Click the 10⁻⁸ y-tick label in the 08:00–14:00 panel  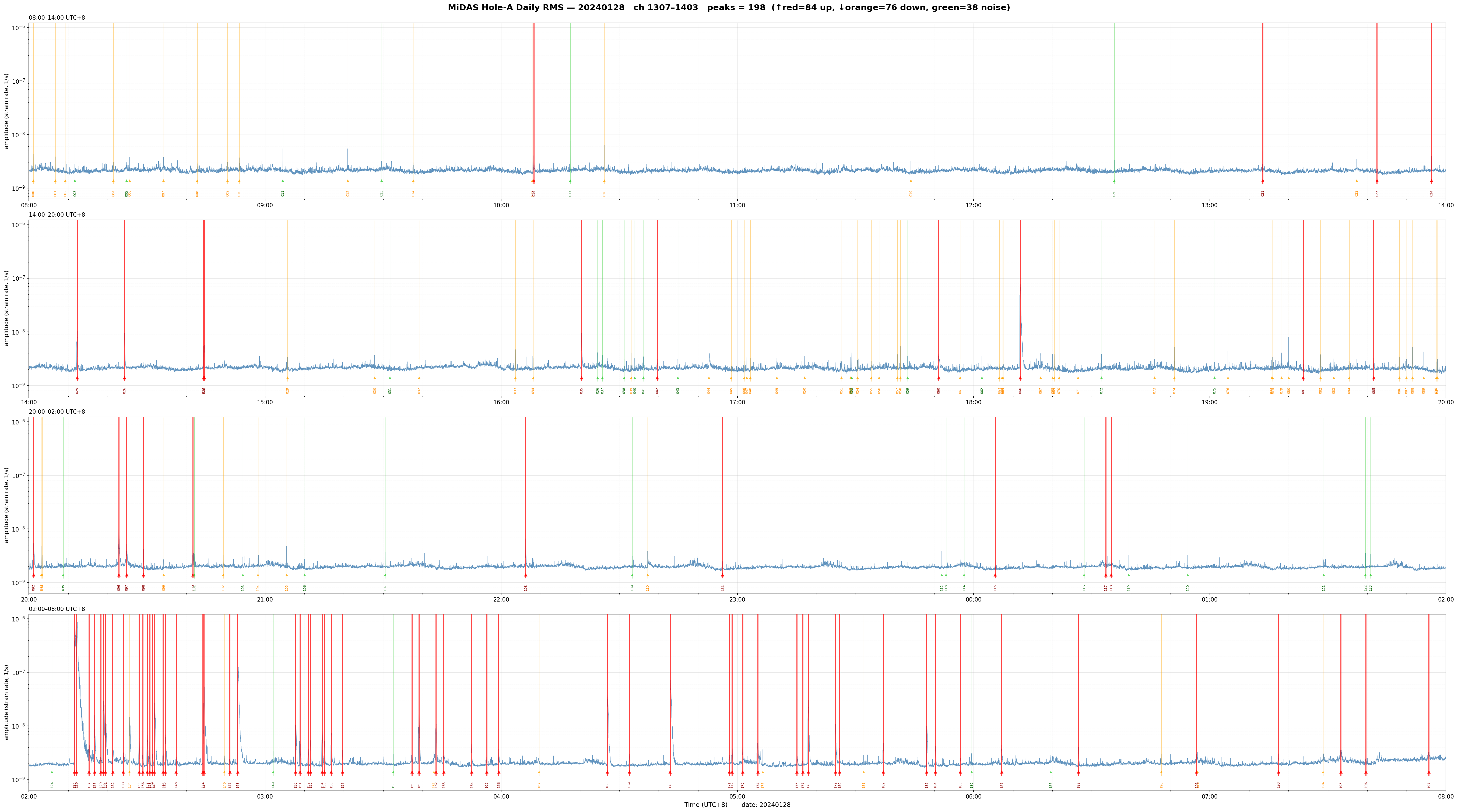click(x=18, y=134)
